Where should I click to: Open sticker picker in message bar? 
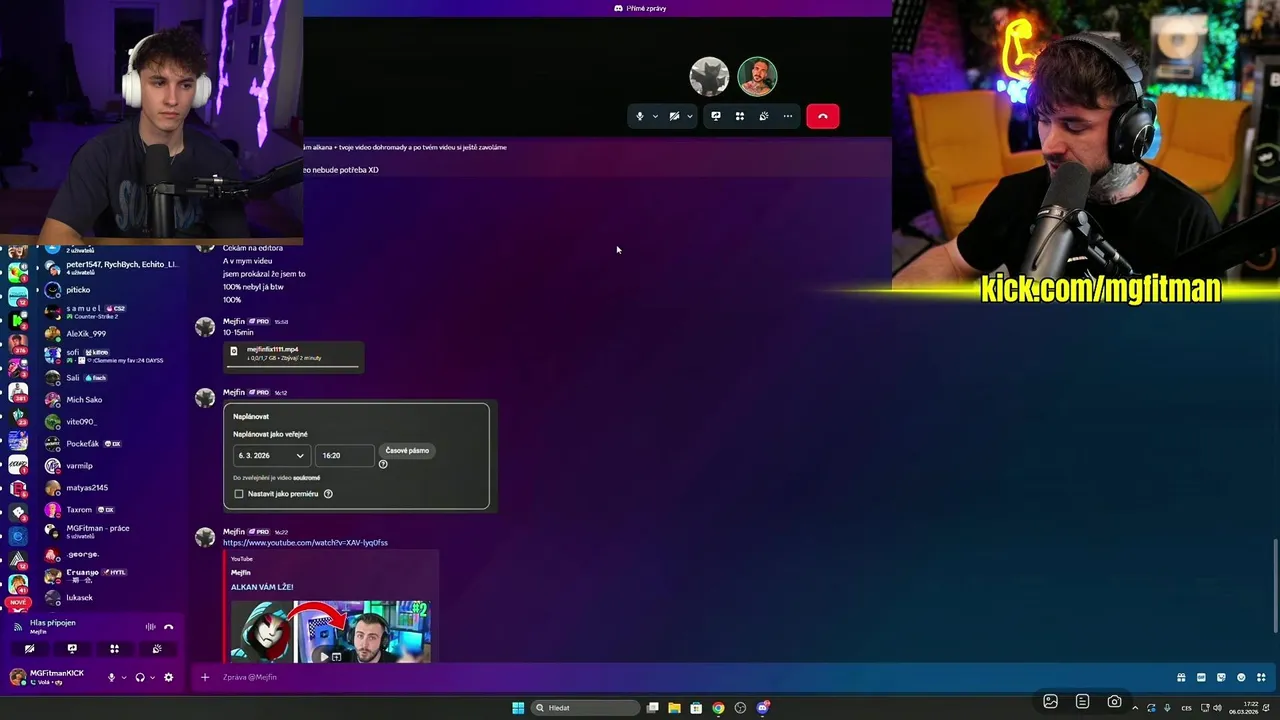(x=1221, y=677)
